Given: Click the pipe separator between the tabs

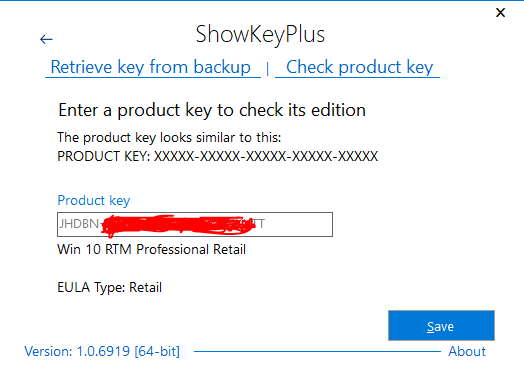Looking at the screenshot, I should click(267, 69).
